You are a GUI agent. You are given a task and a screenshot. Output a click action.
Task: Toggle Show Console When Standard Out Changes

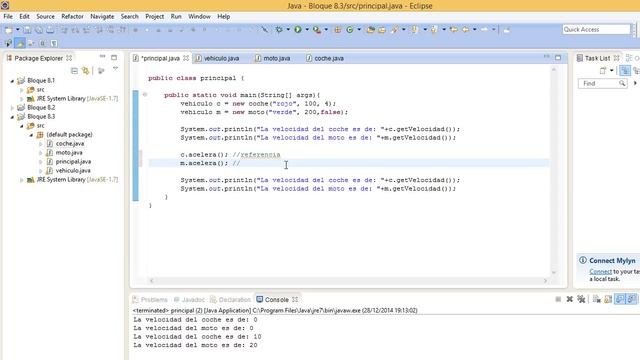click(x=620, y=300)
